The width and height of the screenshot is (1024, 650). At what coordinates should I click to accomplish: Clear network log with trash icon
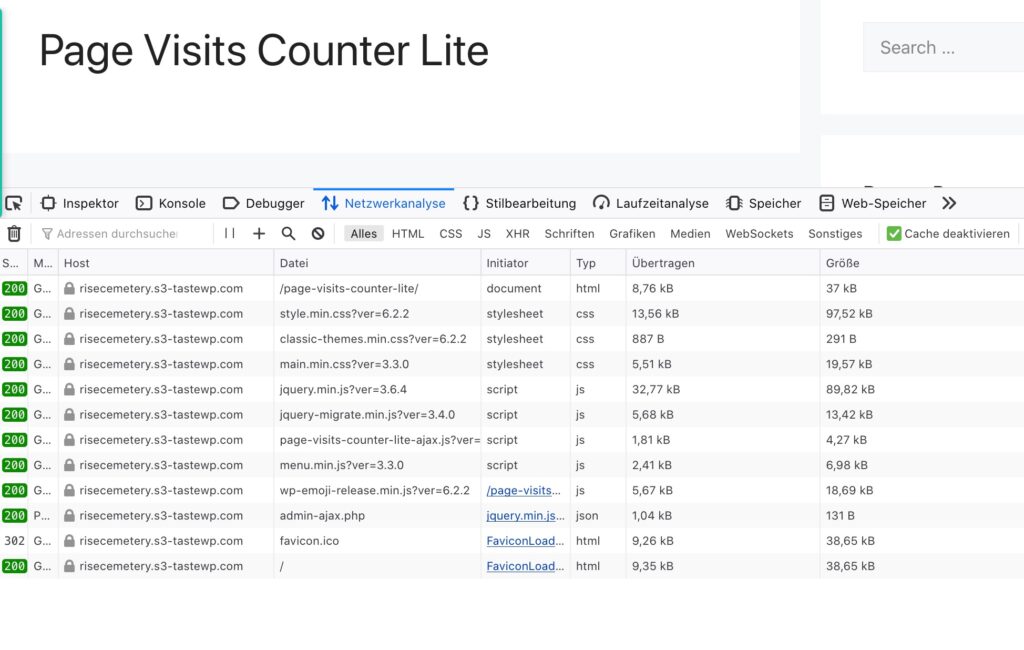tap(14, 233)
